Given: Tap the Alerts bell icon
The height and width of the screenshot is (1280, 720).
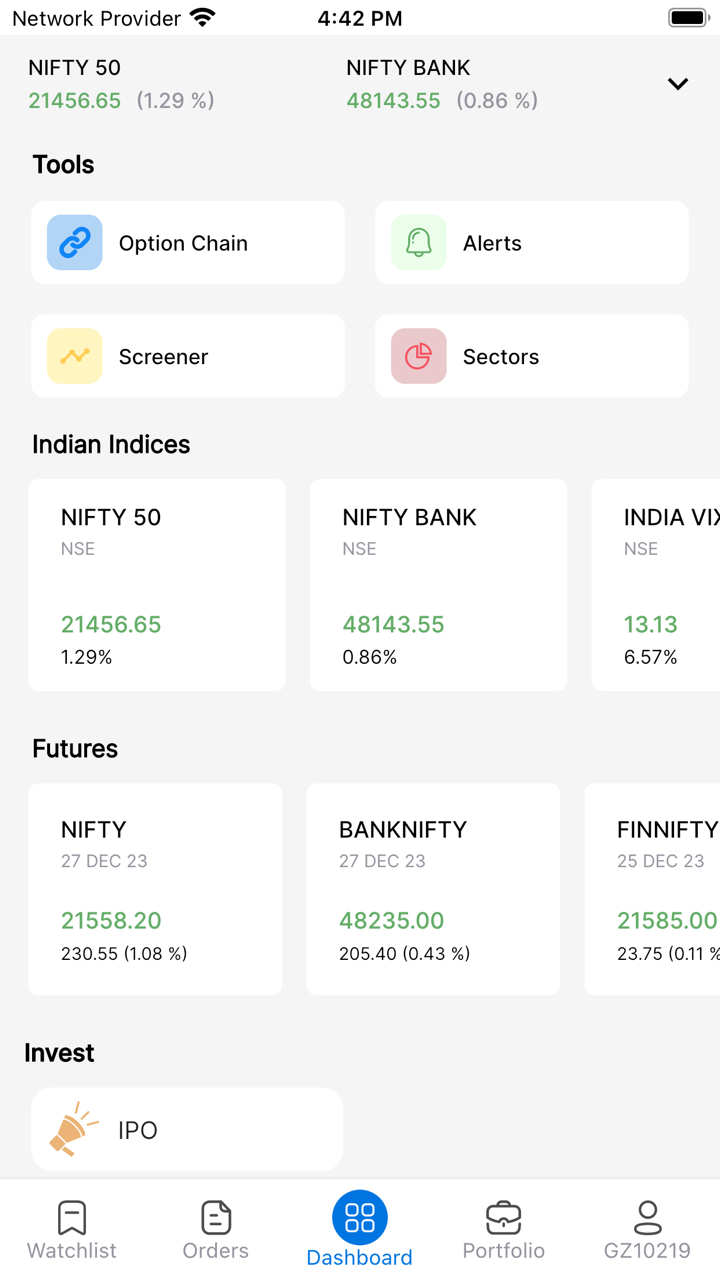Looking at the screenshot, I should click(x=419, y=243).
